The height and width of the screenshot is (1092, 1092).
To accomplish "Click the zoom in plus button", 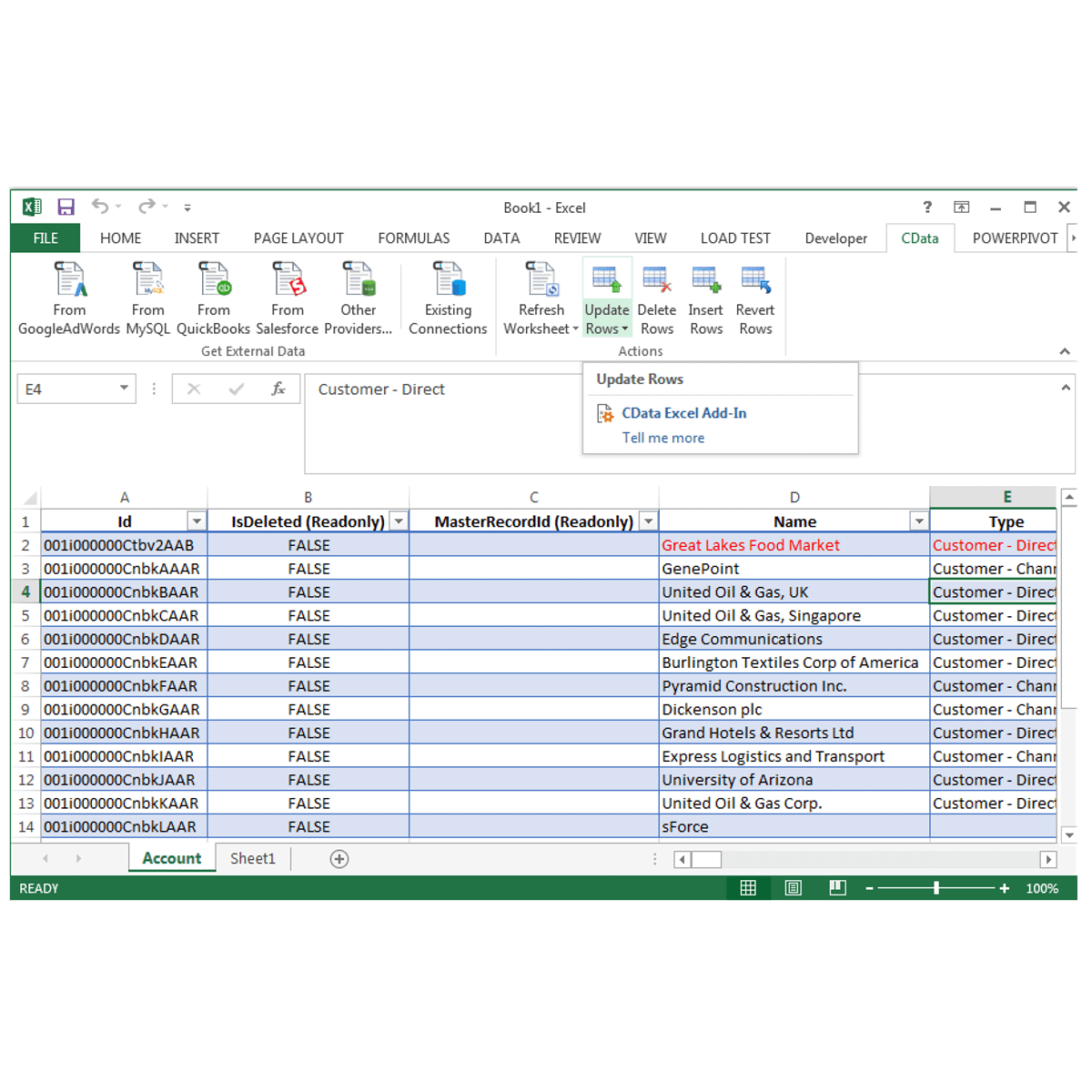I will click(x=1004, y=888).
